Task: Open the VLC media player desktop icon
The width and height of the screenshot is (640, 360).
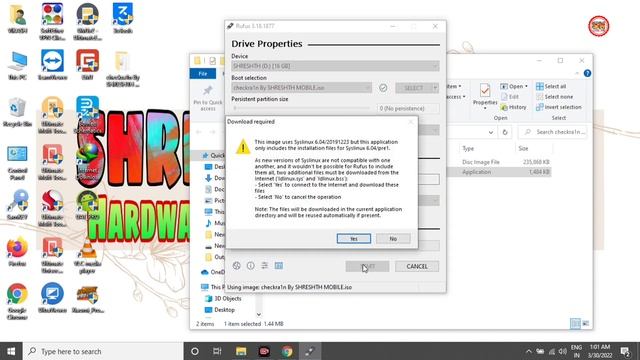Action: (87, 256)
